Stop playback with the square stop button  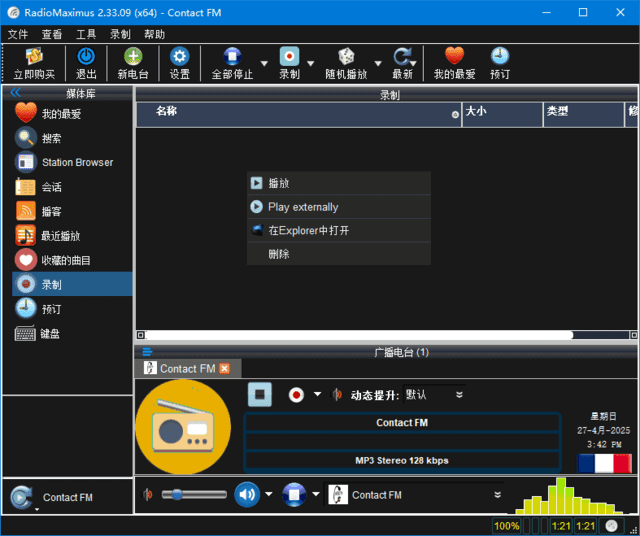(260, 394)
